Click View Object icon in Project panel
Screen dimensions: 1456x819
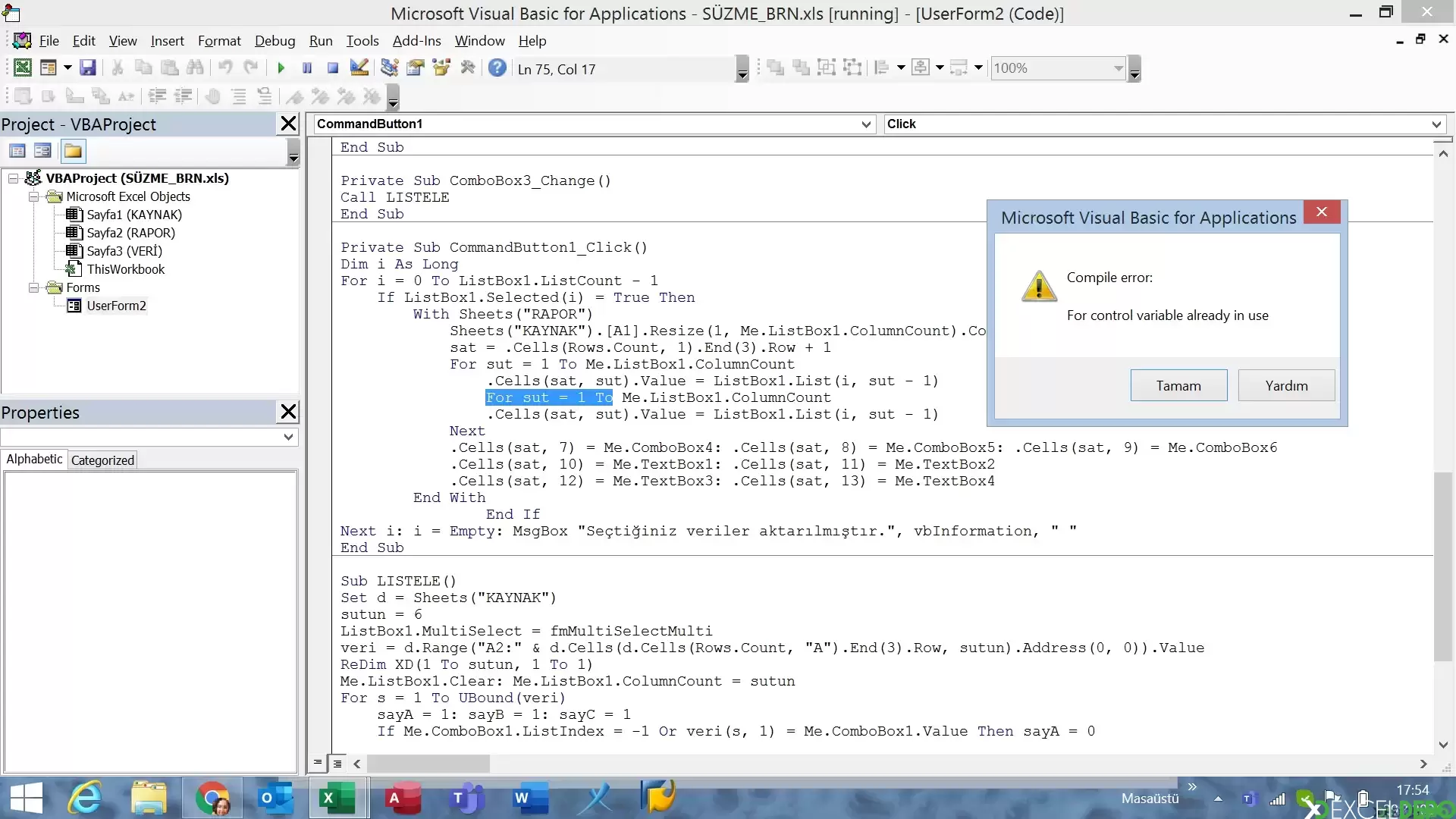coord(42,151)
